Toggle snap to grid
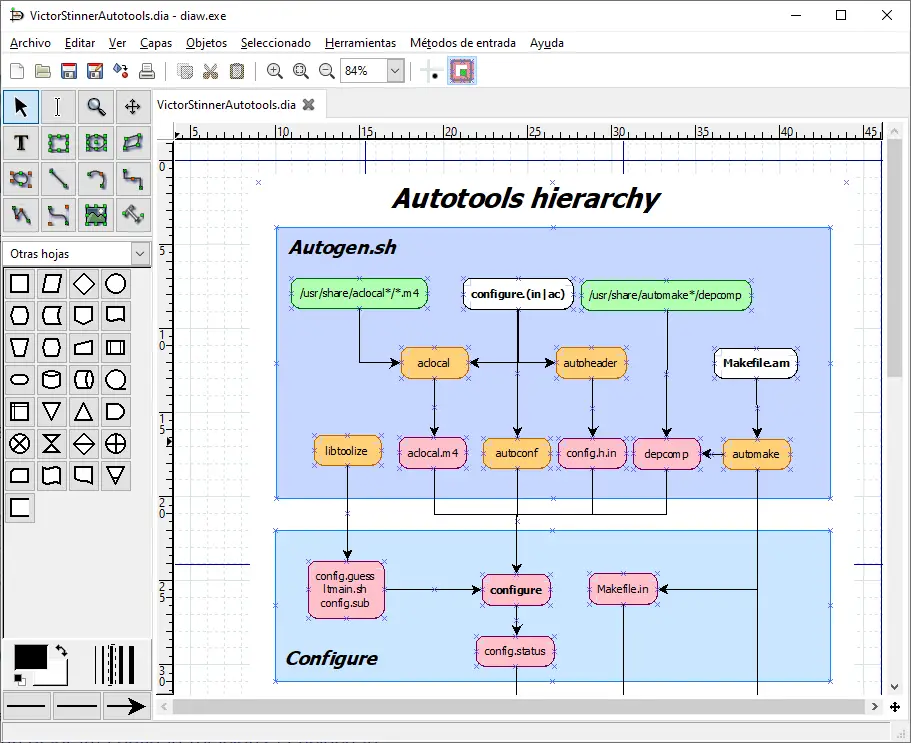The image size is (911, 743). coord(432,71)
